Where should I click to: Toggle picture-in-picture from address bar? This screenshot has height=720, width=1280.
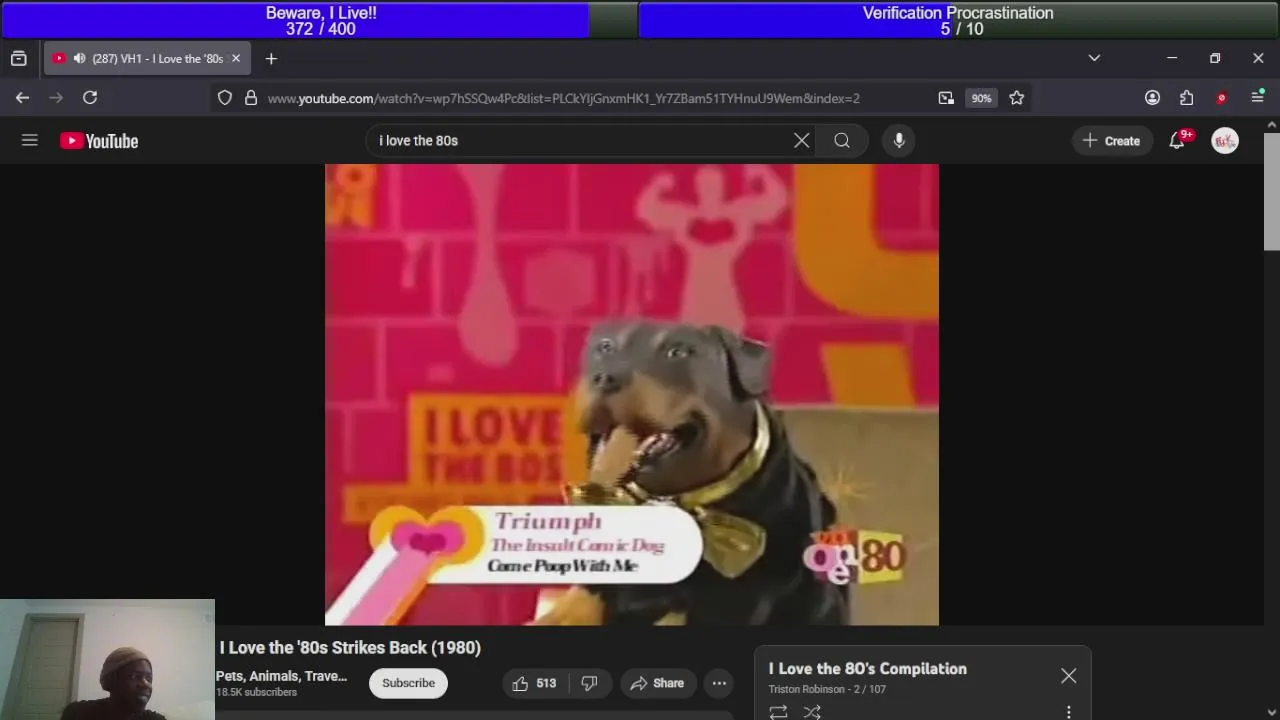point(946,98)
